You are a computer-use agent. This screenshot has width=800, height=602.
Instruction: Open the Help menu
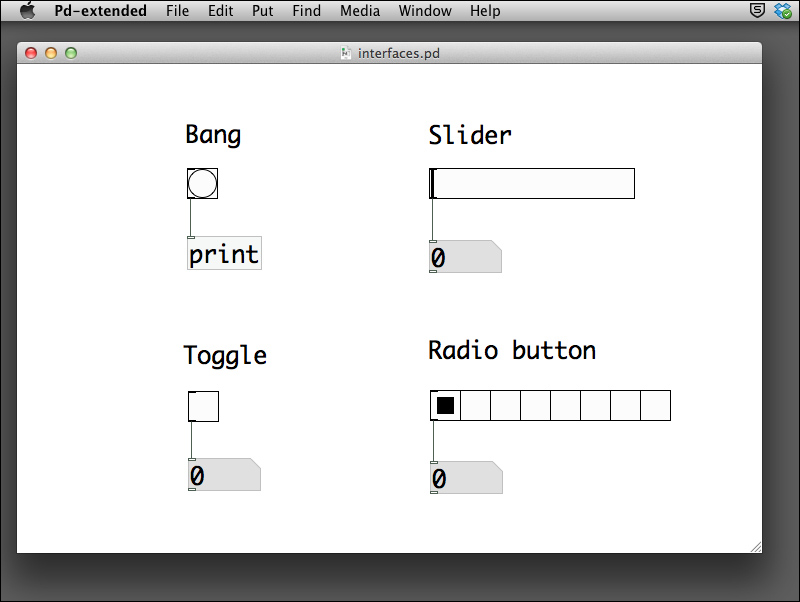[485, 10]
